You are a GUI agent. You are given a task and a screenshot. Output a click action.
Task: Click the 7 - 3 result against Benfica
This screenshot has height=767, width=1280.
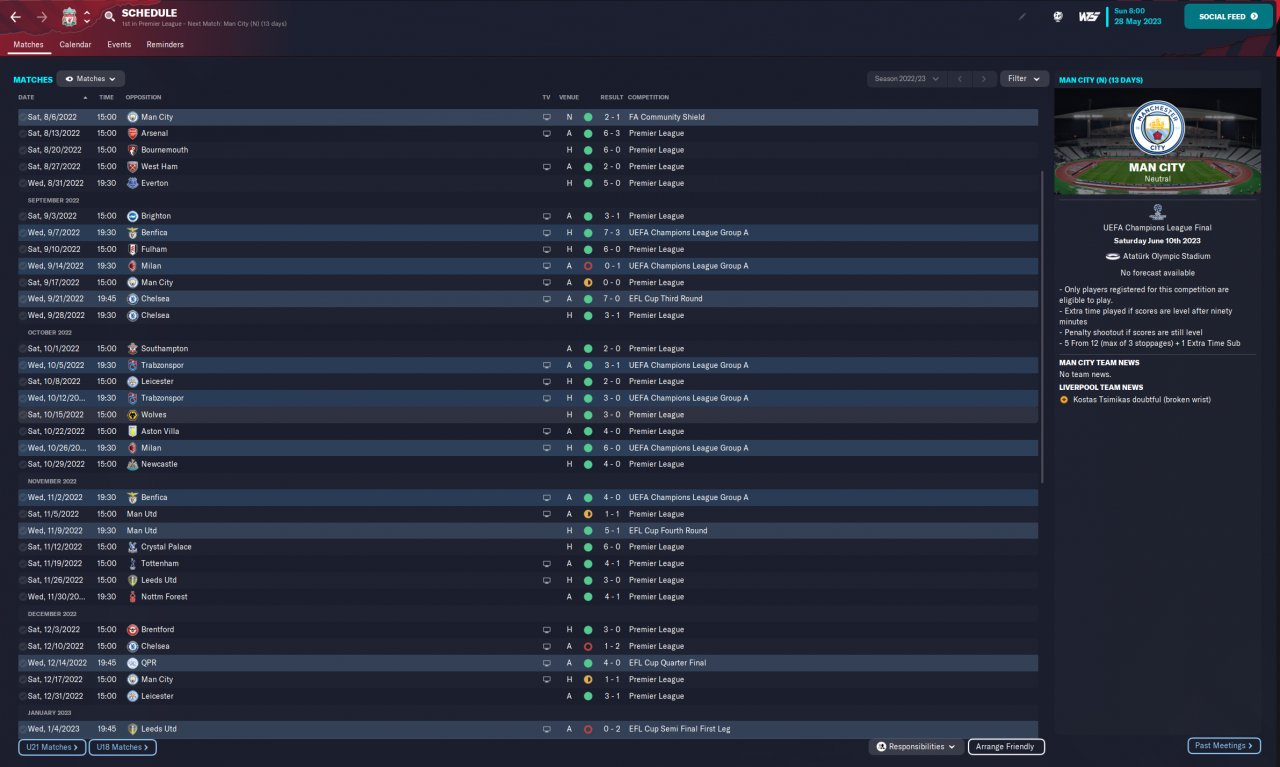pos(612,232)
